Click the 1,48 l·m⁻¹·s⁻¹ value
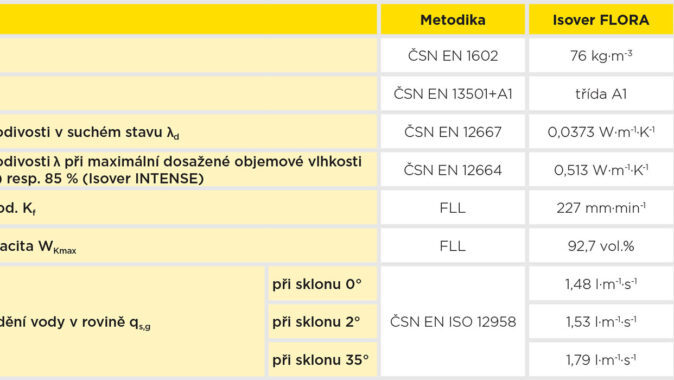Viewport: 674px width, 380px height. pos(601,284)
